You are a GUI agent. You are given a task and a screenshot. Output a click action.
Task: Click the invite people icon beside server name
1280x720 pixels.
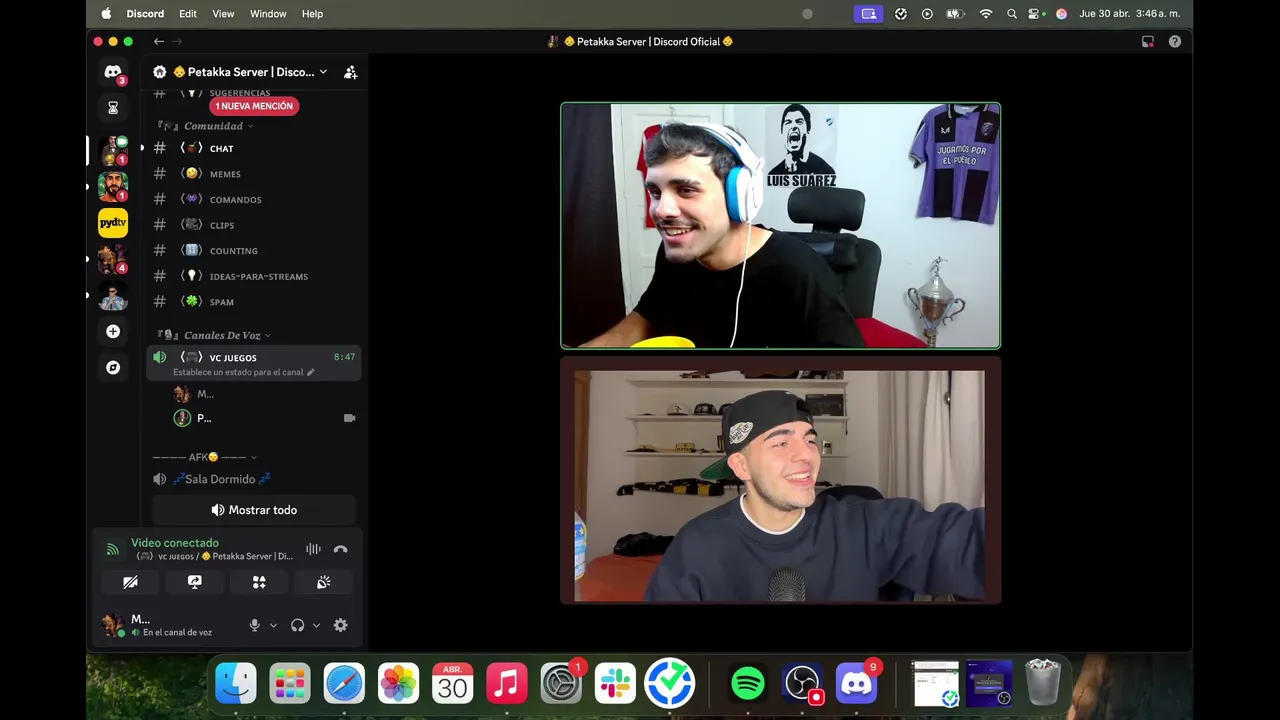tap(350, 72)
